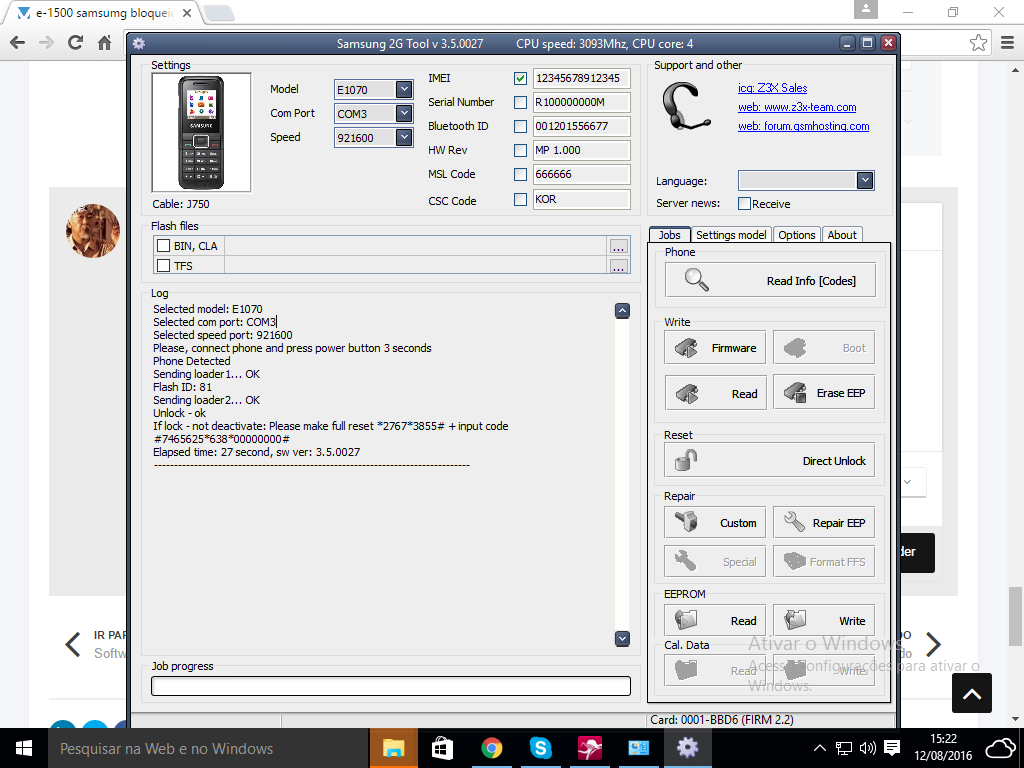Click the Read button under Write group
Screen dimensions: 1024x768
[x=715, y=393]
